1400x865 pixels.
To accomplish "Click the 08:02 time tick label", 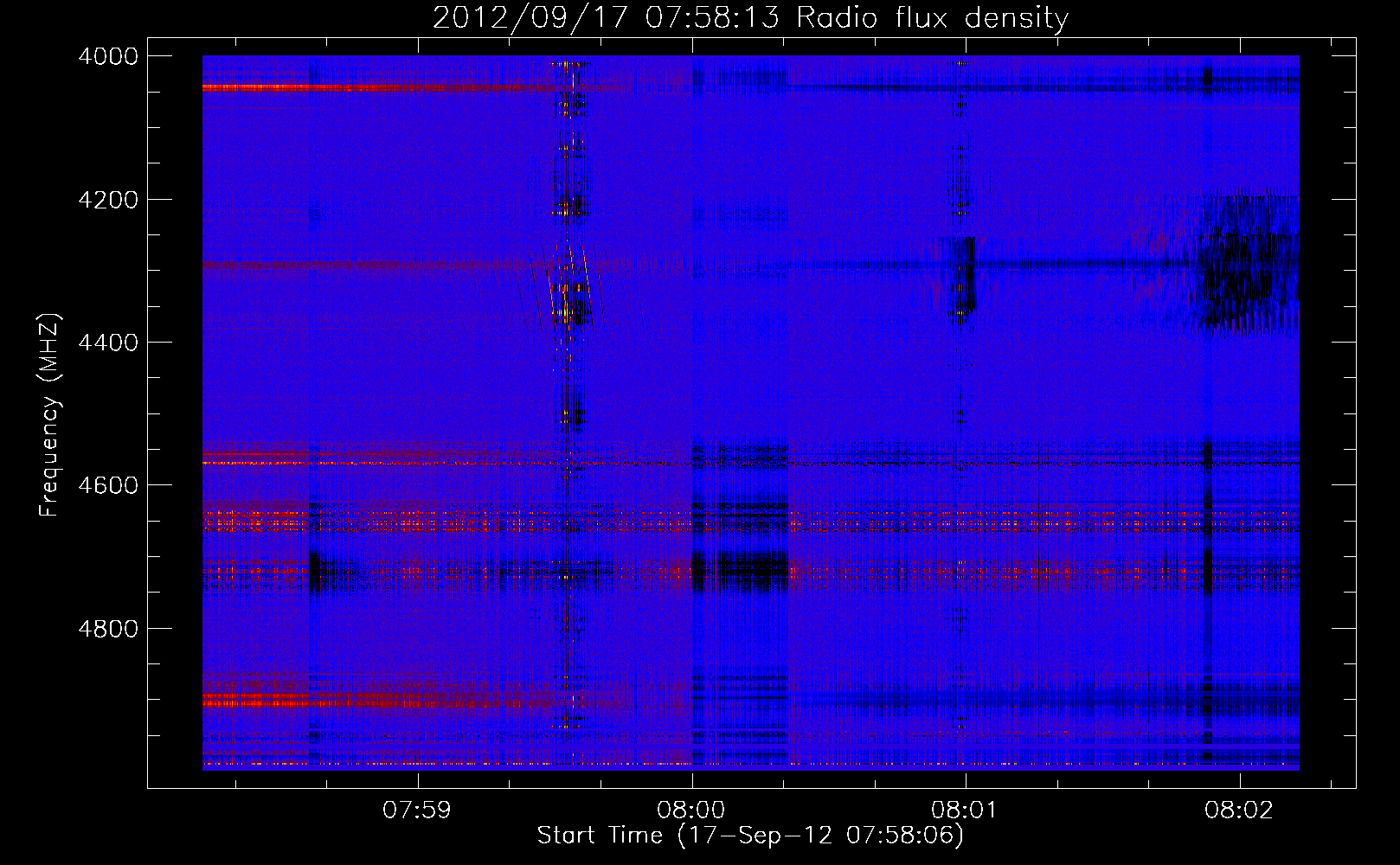I will tap(1239, 811).
